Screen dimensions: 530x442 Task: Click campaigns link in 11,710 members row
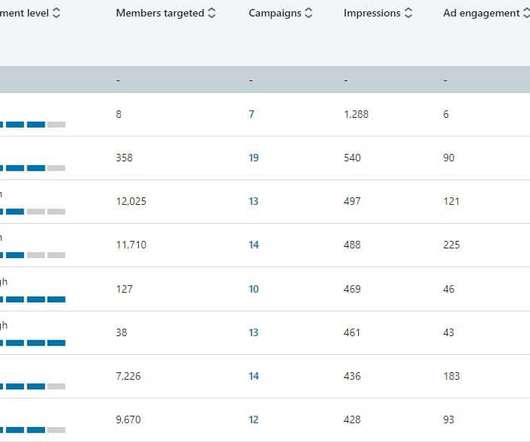[254, 245]
